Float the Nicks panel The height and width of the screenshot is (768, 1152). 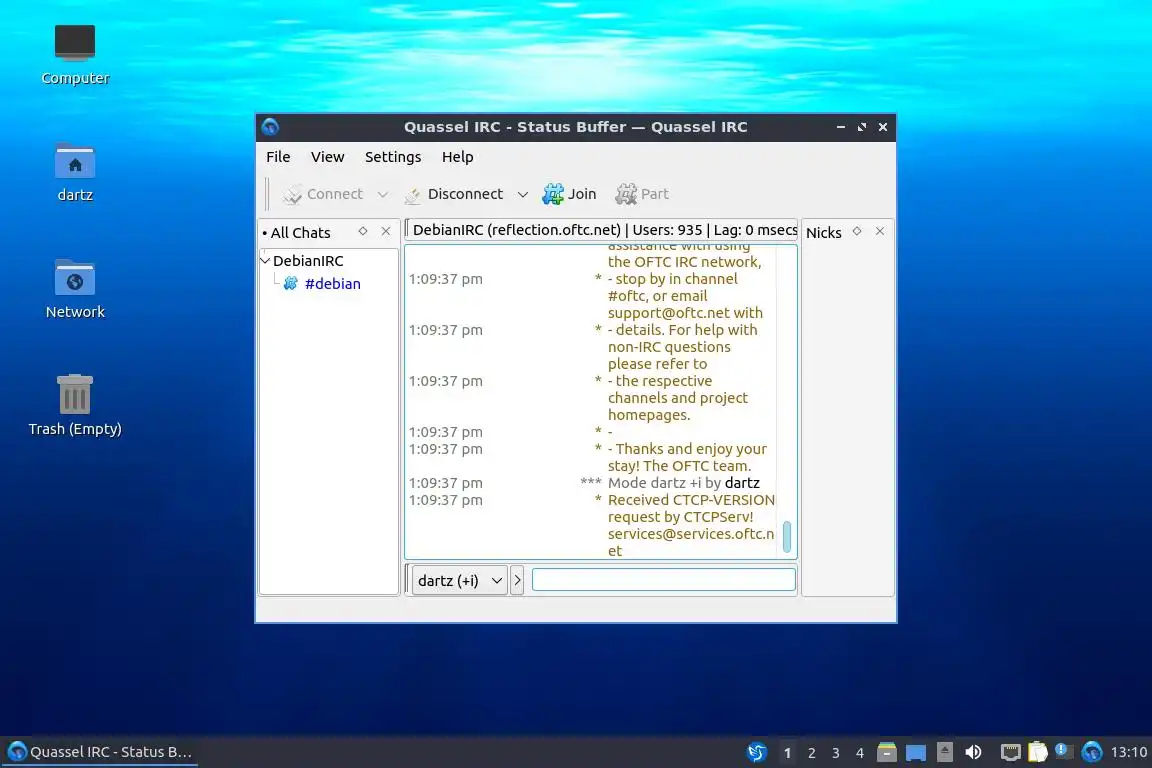pos(857,232)
